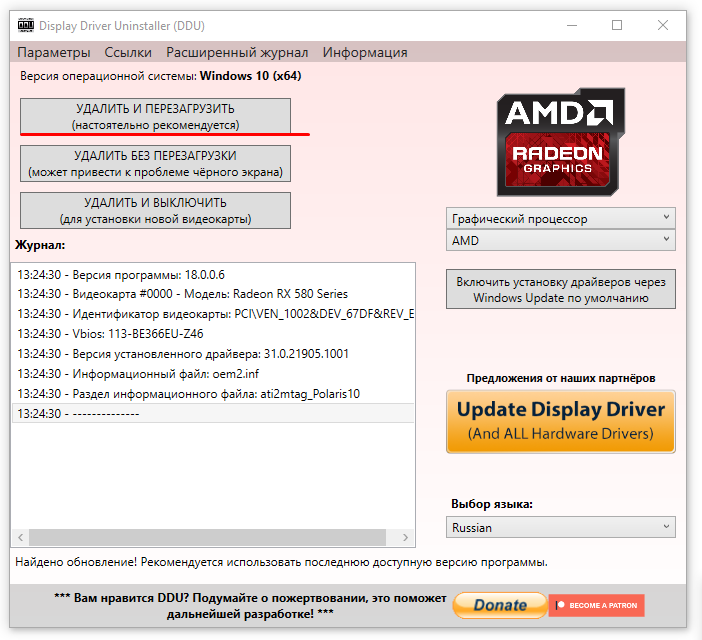
Task: Select log row Информационный файл: oem2.inf
Action: pyautogui.click(x=213, y=374)
